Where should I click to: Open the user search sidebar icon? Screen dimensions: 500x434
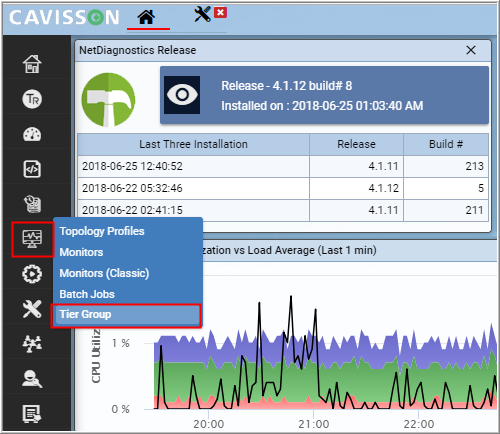pos(32,379)
